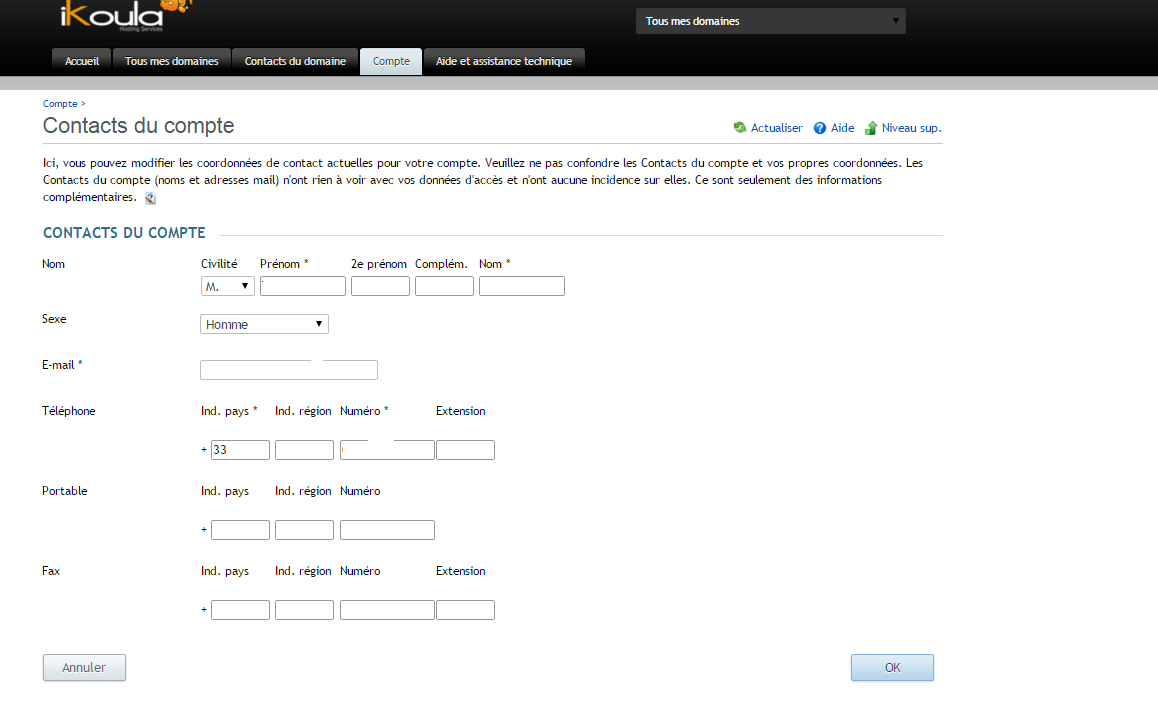Open the Tous mes domaines dropdown
The height and width of the screenshot is (708, 1158).
(770, 21)
